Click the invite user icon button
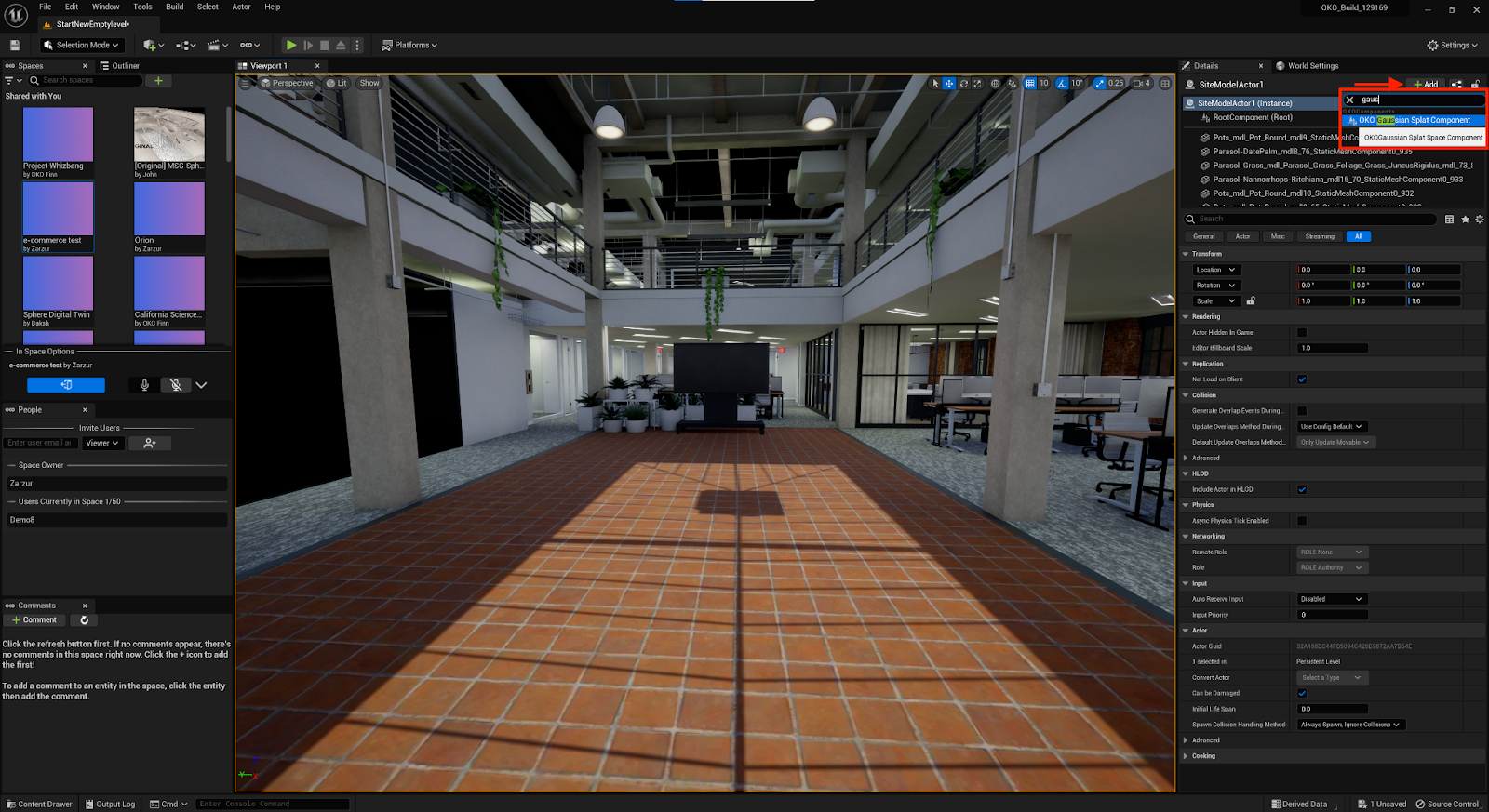The image size is (1489, 812). click(150, 444)
